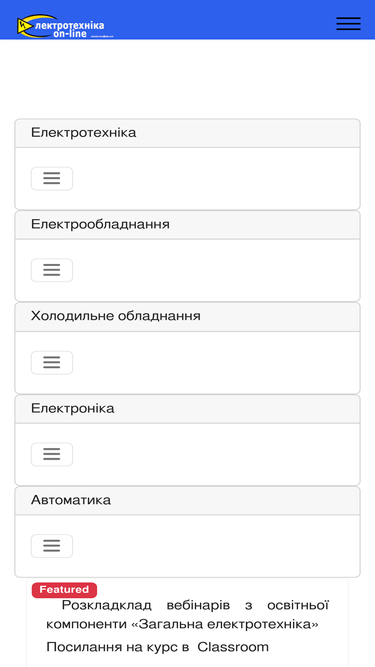This screenshot has width=375, height=667.
Task: Expand the hamburger menu under Автоматика
Action: [x=52, y=546]
